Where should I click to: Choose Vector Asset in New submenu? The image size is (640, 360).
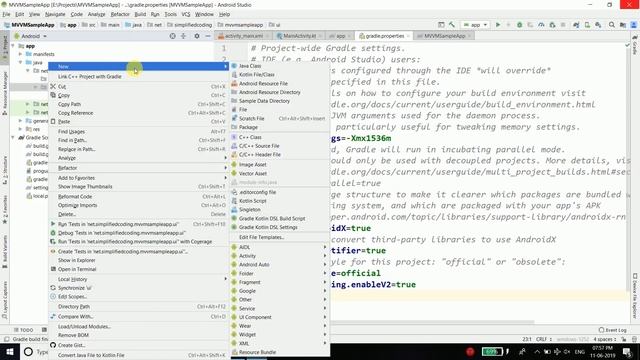point(280,173)
